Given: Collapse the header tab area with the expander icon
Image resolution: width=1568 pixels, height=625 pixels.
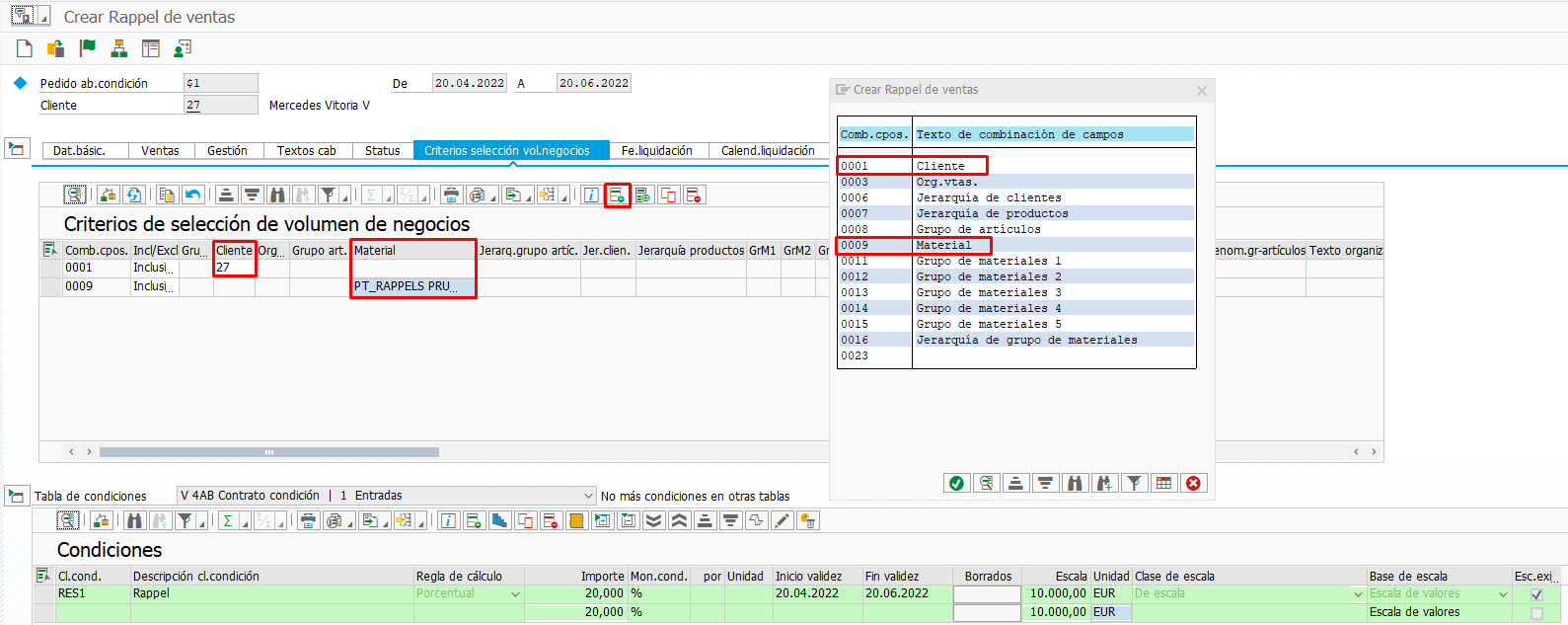Looking at the screenshot, I should coord(16,148).
